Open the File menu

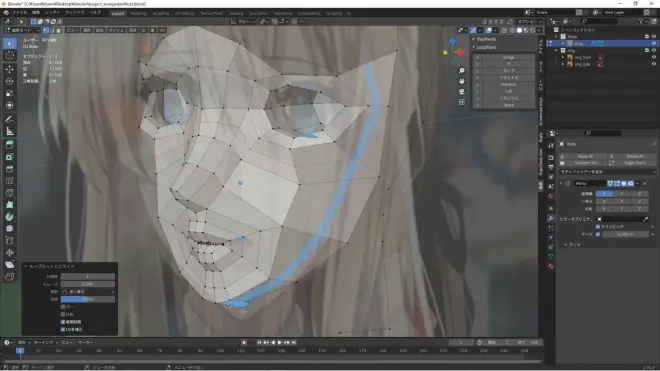coord(19,13)
